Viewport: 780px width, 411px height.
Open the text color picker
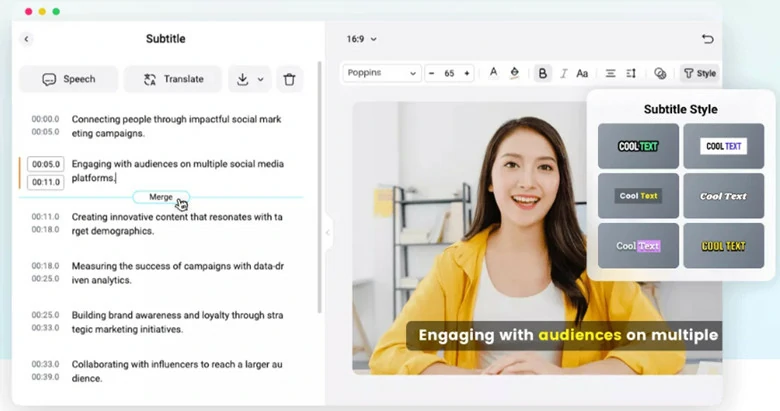pyautogui.click(x=493, y=73)
